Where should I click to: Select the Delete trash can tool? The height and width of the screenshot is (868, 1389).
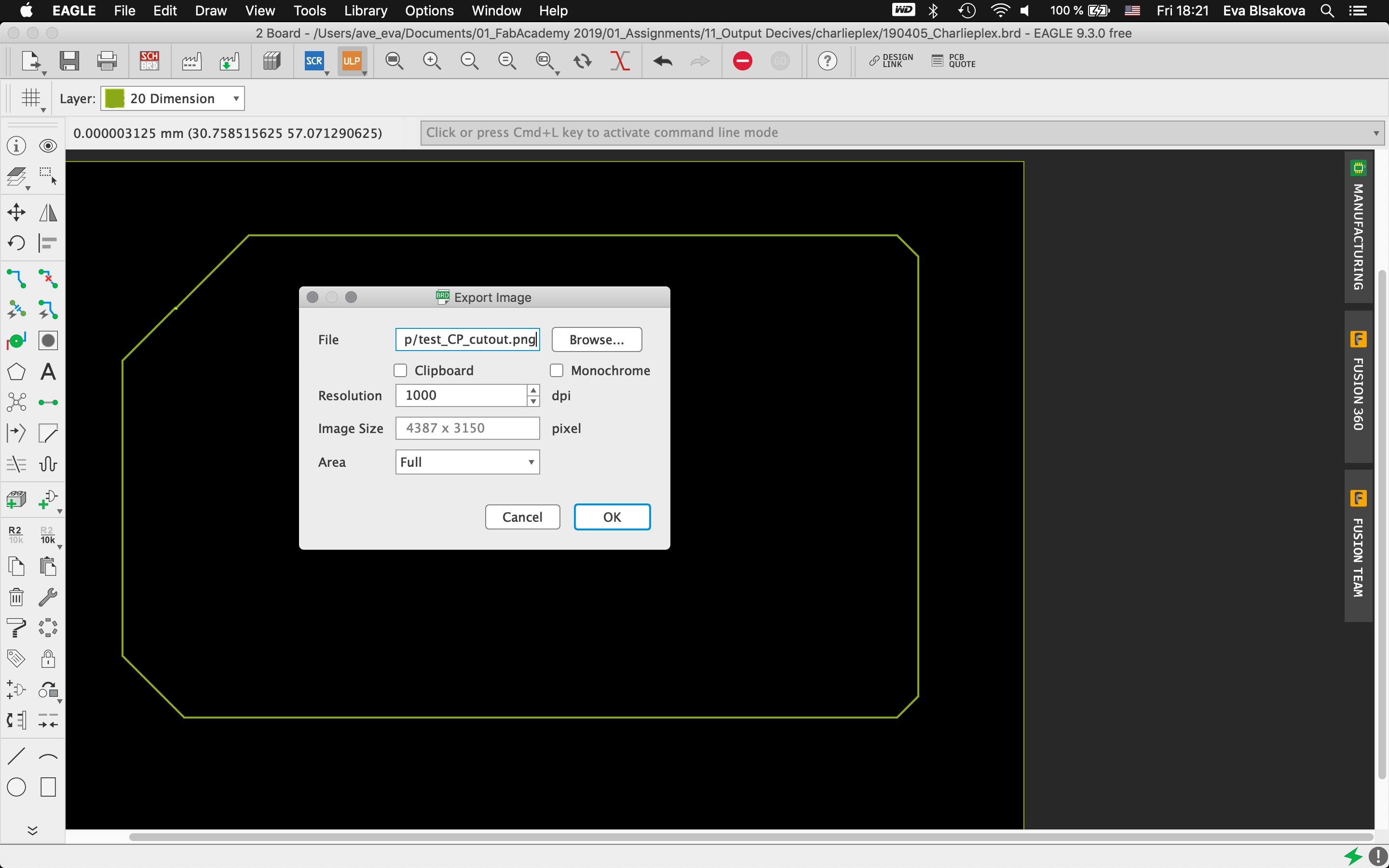[x=17, y=597]
